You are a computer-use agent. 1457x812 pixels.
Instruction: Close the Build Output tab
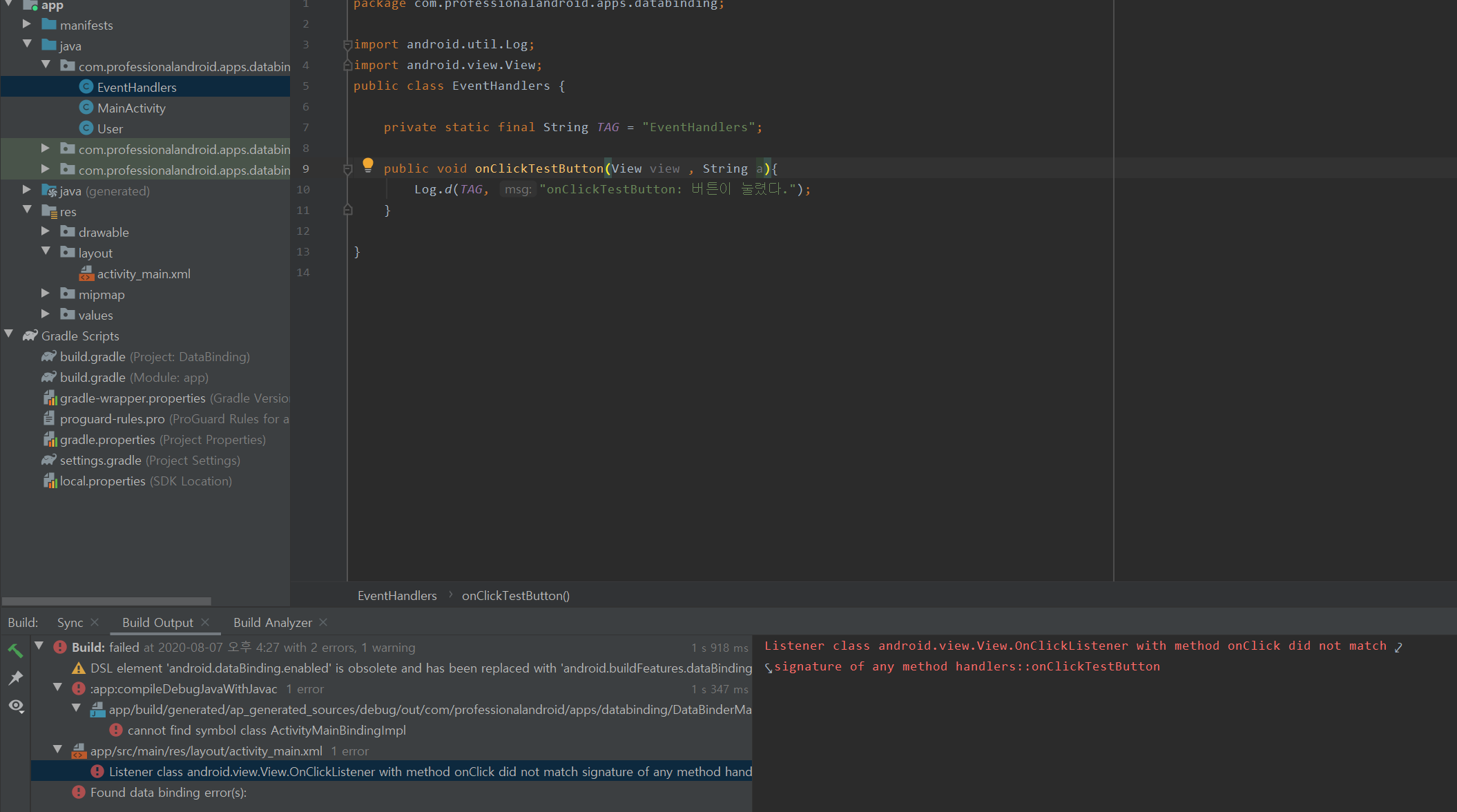(x=205, y=622)
